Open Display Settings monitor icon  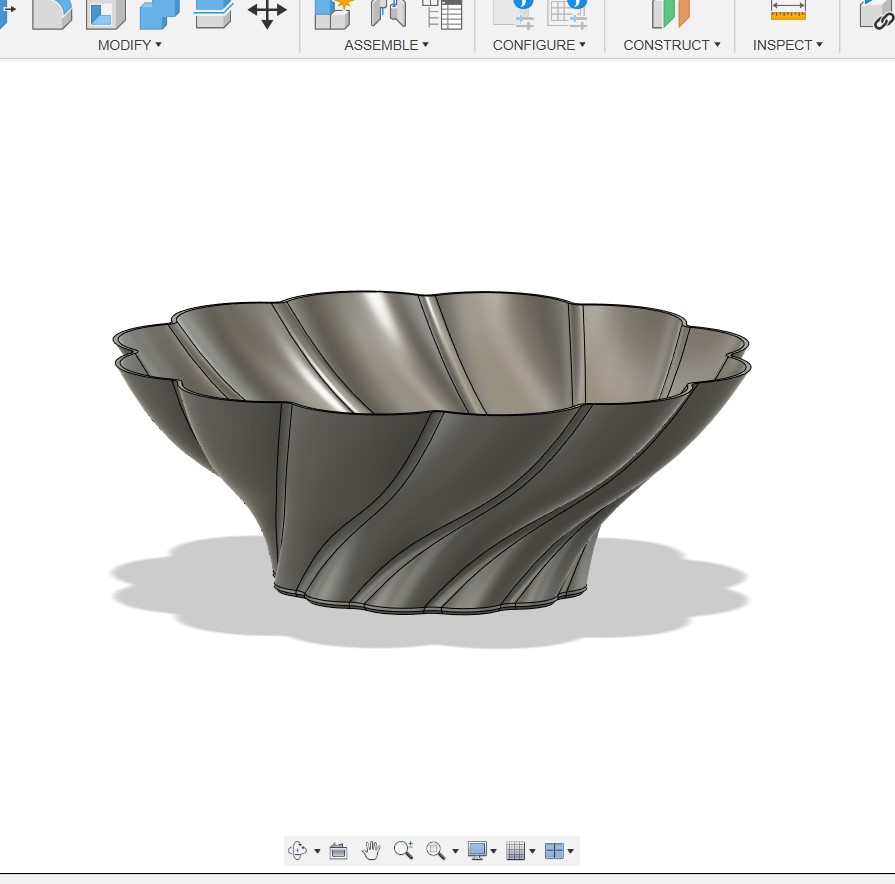click(x=477, y=850)
